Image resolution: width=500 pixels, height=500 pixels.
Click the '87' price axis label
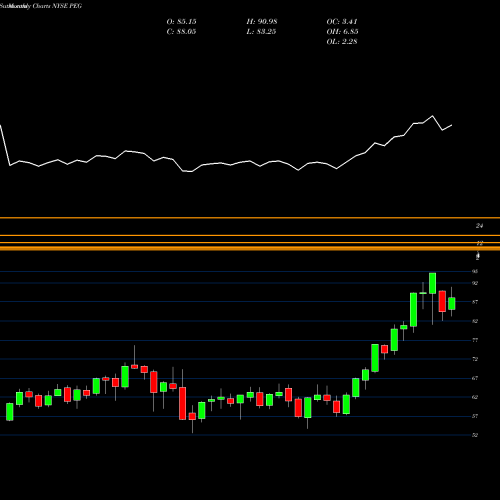[475, 302]
